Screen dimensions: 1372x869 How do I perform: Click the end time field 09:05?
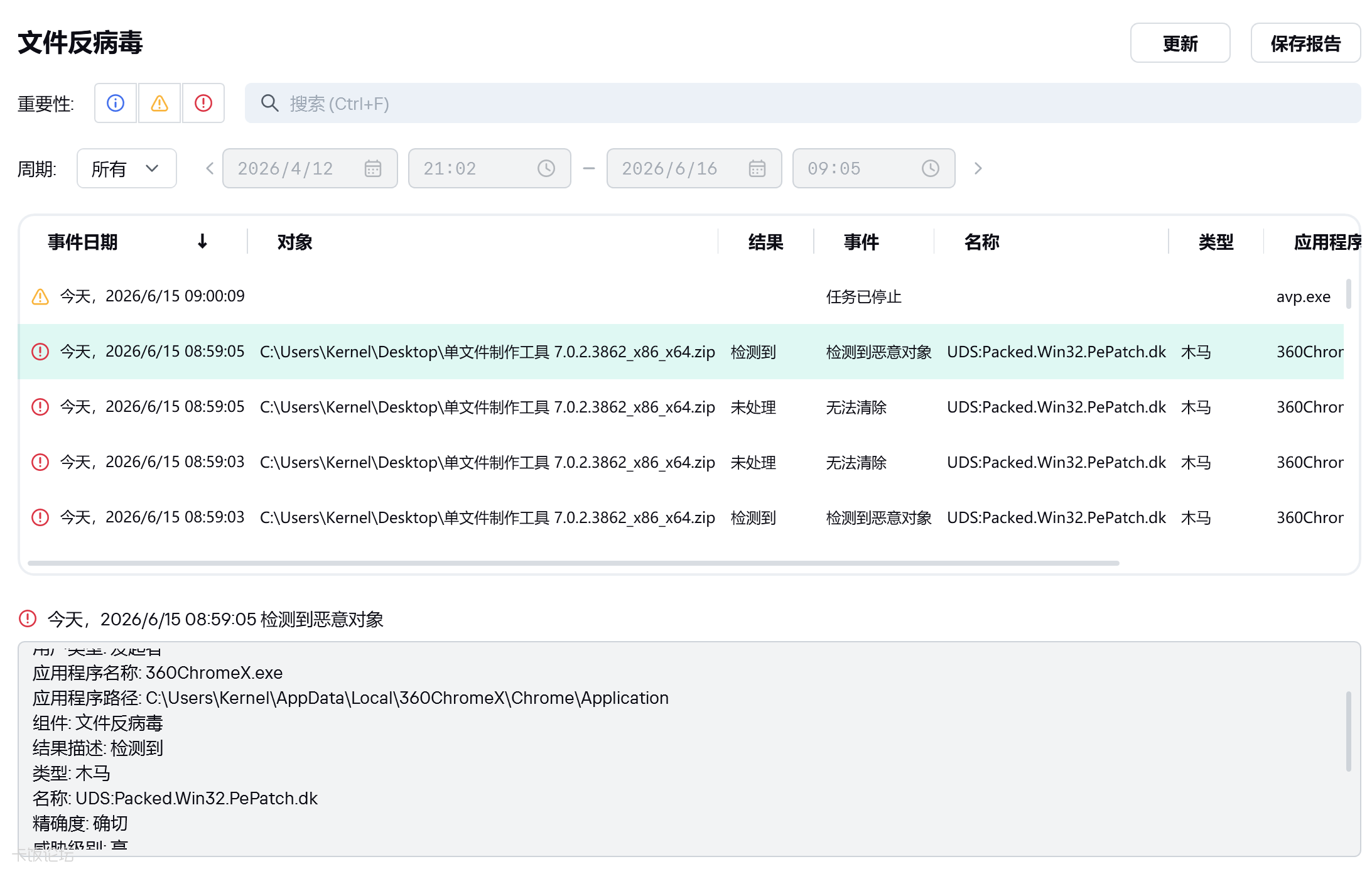tap(874, 168)
